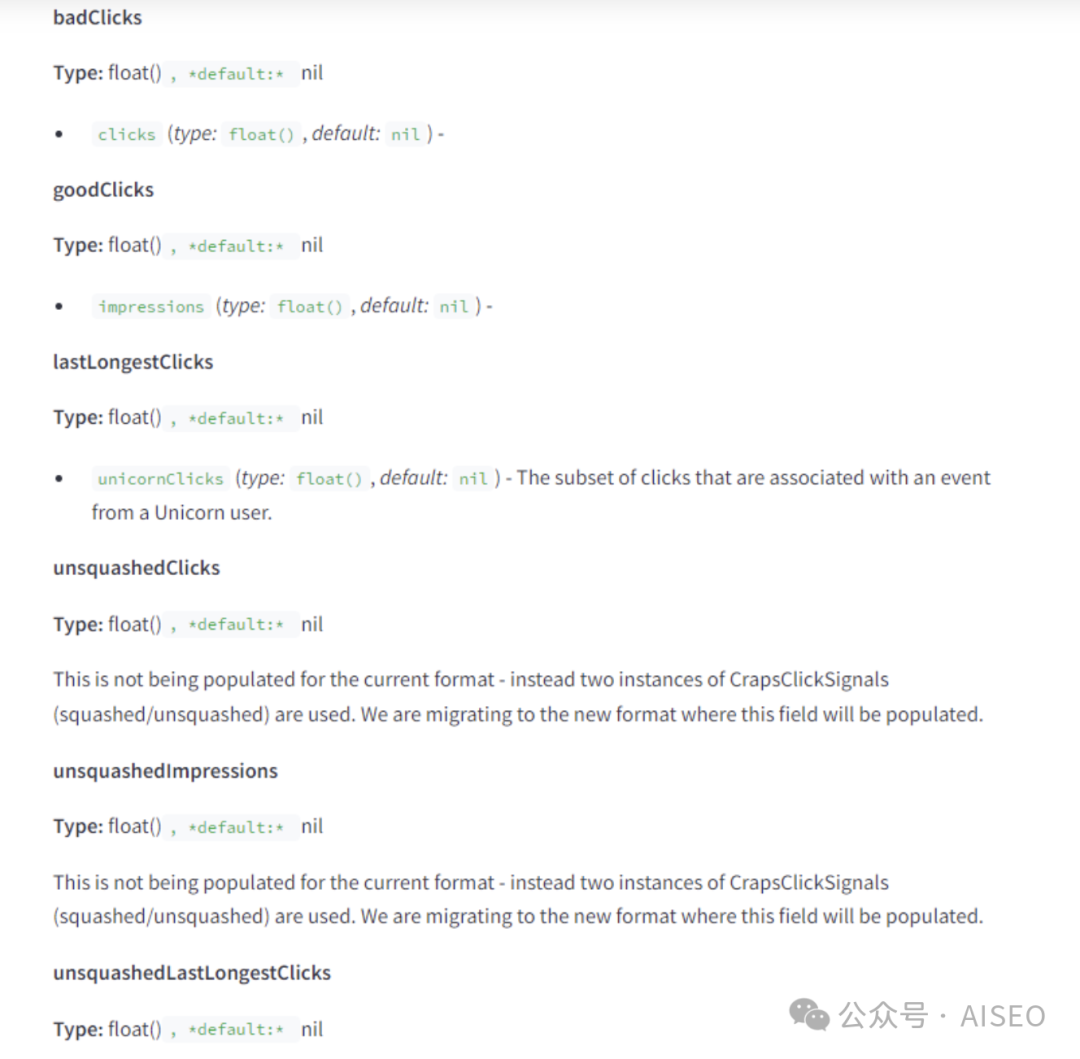Click the unicornClicks code label

click(x=160, y=479)
